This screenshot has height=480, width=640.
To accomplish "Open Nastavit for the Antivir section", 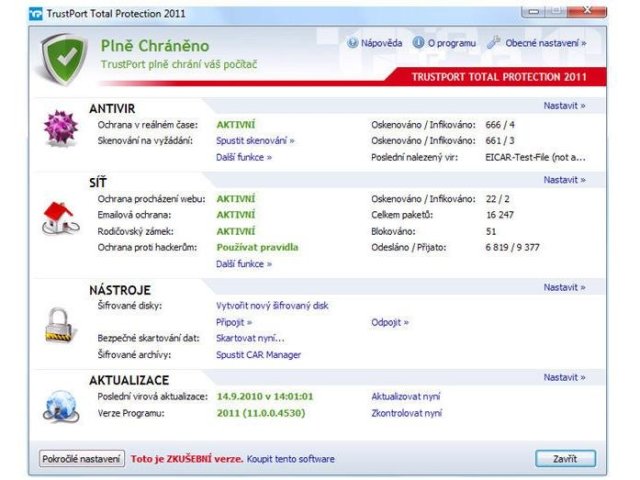I will [x=564, y=105].
